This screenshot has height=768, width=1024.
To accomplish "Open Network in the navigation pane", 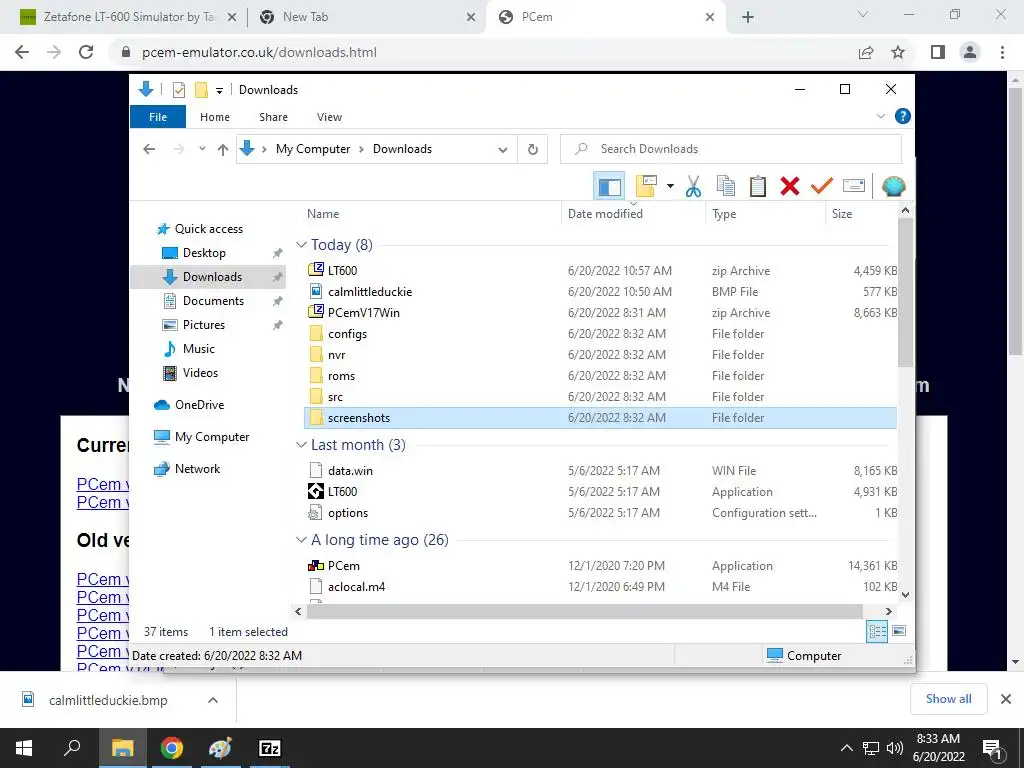I will (x=197, y=469).
